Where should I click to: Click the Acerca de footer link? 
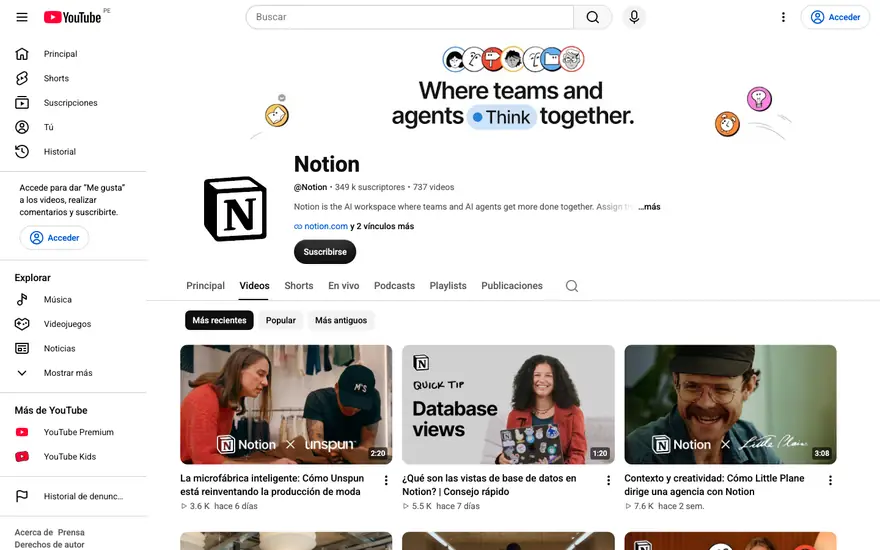(x=34, y=532)
